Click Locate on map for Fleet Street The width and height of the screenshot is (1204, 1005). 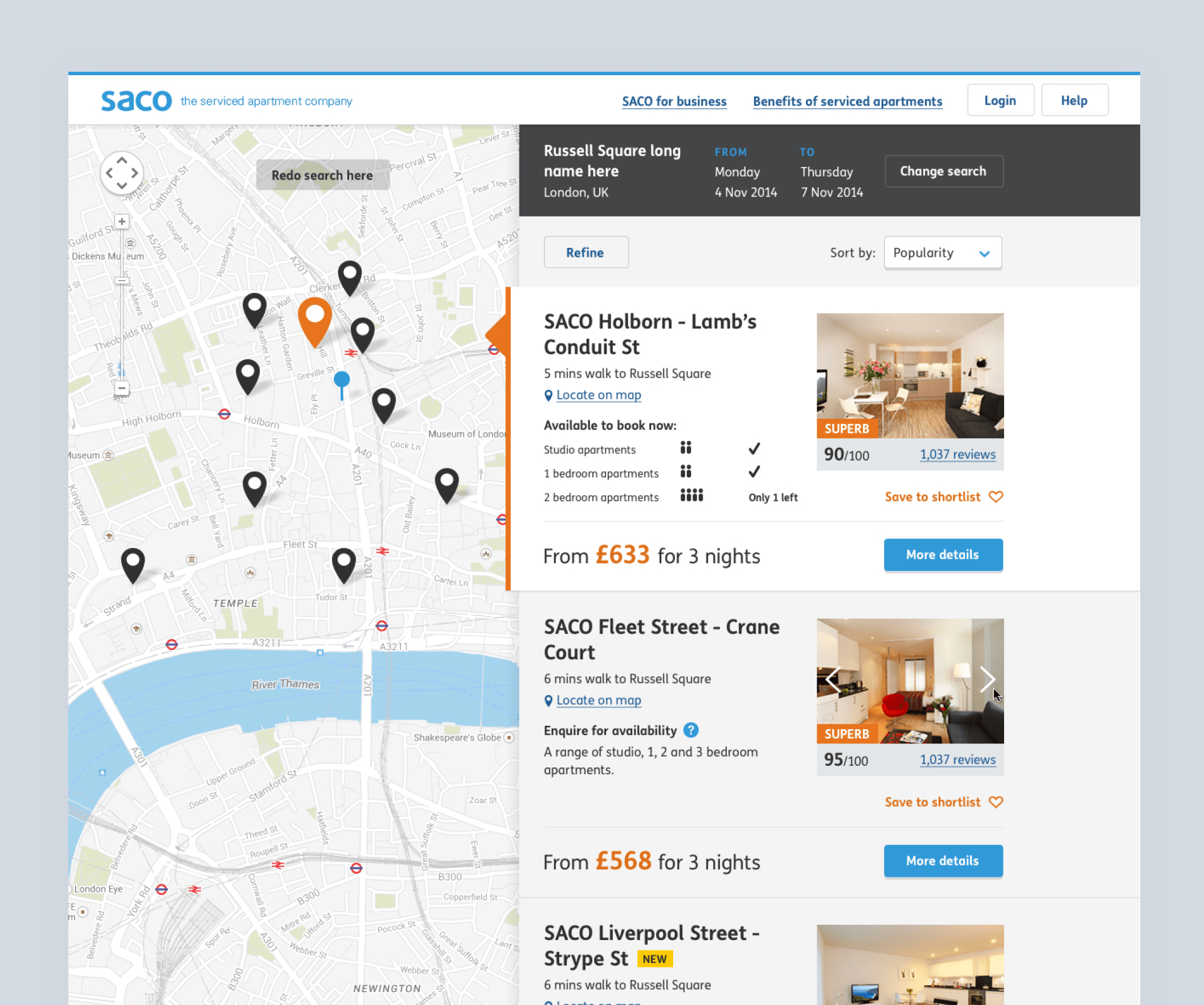pyautogui.click(x=598, y=700)
